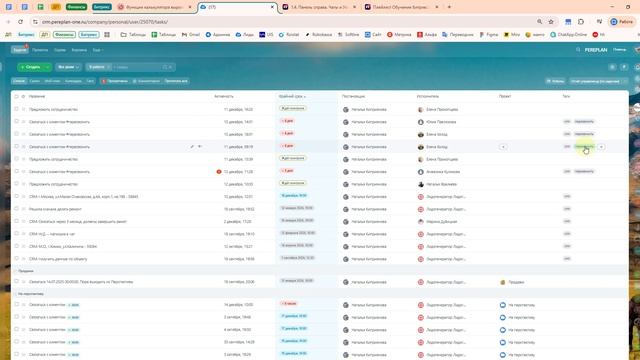Add a tag with the plus icon in the highlighted row
The height and width of the screenshot is (360, 640).
[601, 147]
